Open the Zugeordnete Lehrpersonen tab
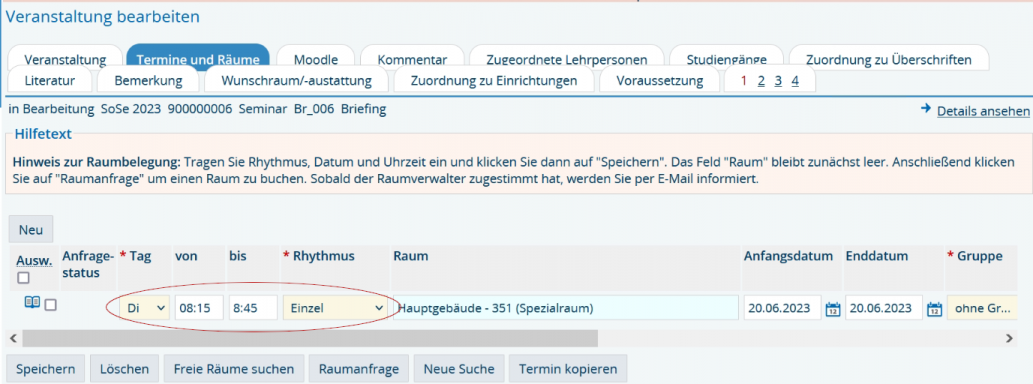 tap(567, 59)
